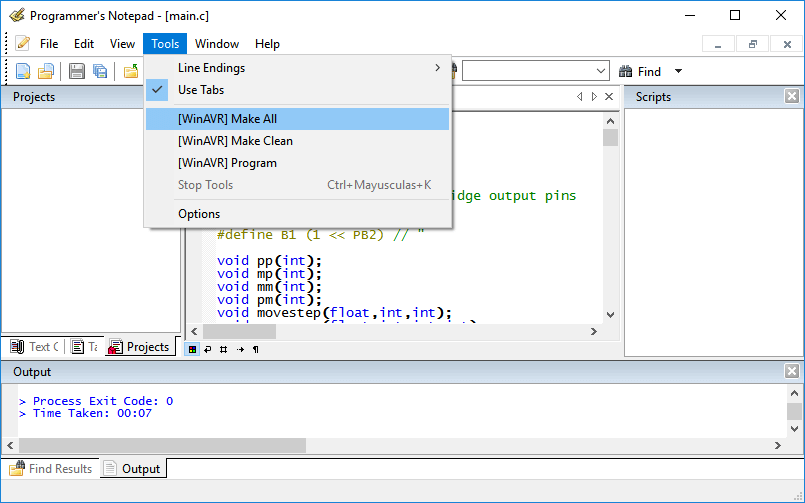The height and width of the screenshot is (503, 805).
Task: Click '#define B1 (1 << PB2)' line
Action: tap(300, 235)
